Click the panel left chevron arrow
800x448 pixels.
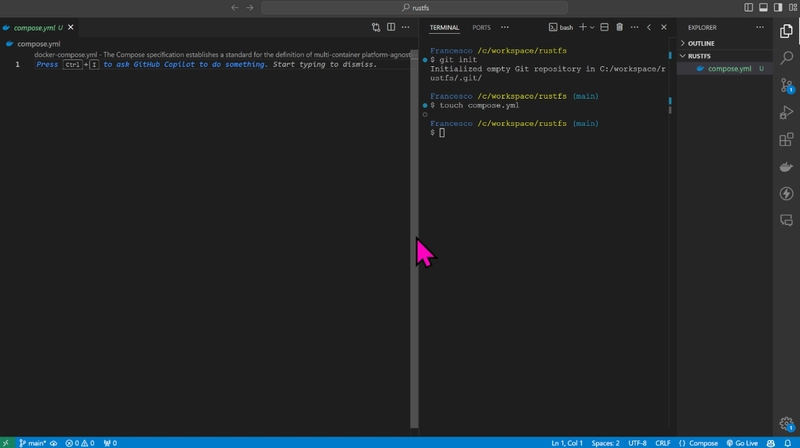(x=649, y=27)
